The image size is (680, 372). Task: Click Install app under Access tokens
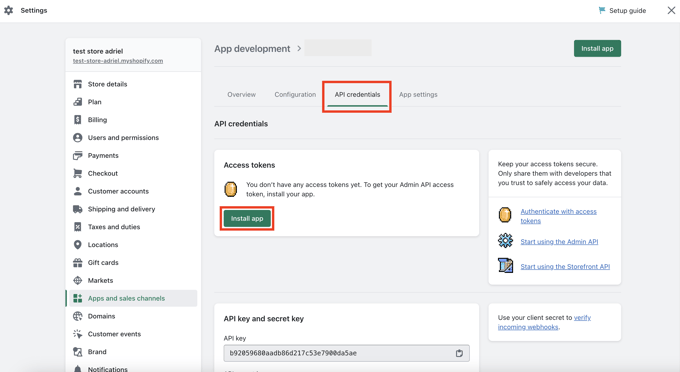pos(247,219)
